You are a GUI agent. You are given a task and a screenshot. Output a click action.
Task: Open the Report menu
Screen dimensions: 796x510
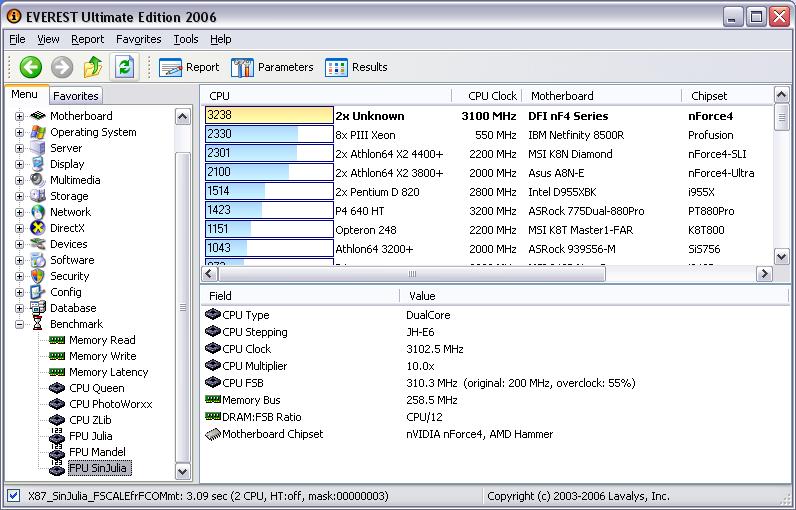(x=87, y=39)
